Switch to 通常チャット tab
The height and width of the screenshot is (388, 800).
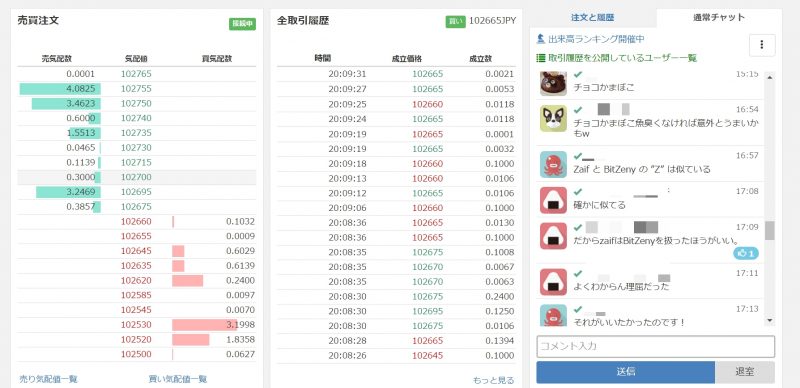coord(719,17)
